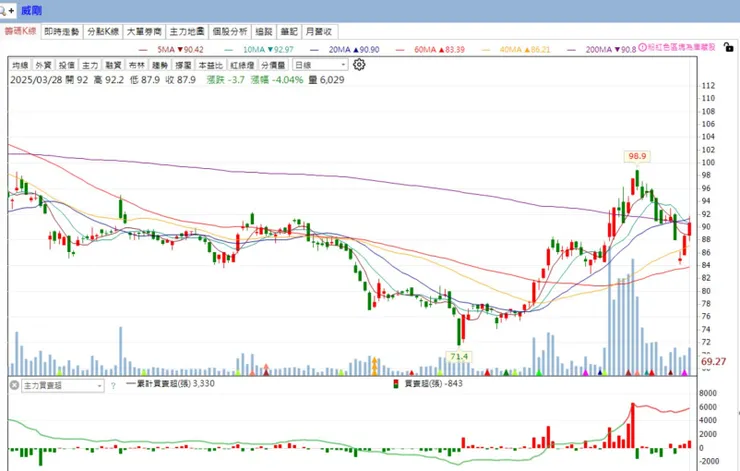Click the 威剛 stock name
Screen dimensions: 740x471
coord(32,10)
